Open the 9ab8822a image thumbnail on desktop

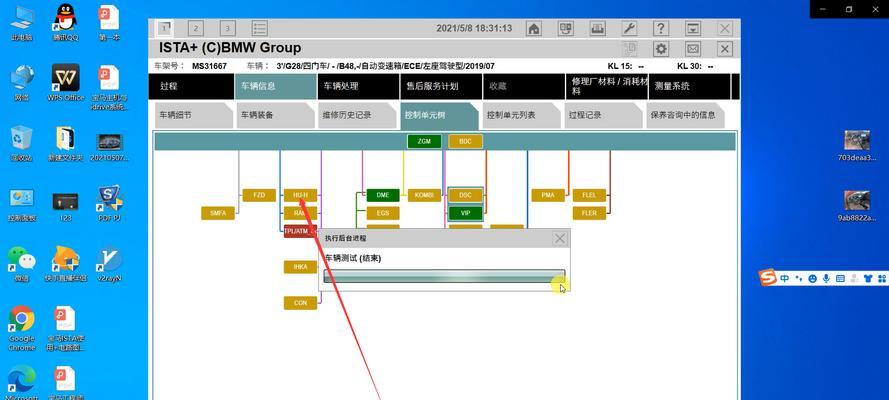[857, 206]
